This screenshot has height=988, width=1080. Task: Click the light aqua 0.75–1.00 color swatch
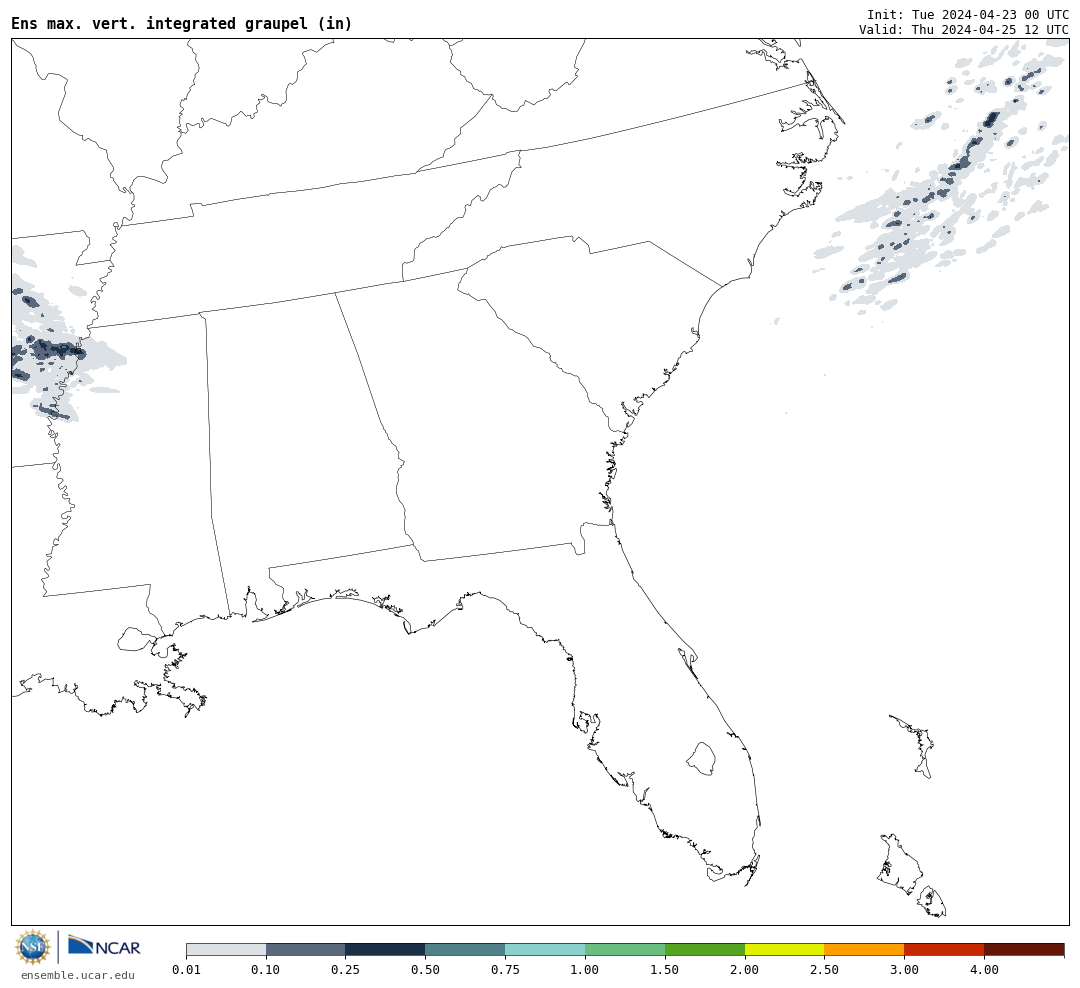click(x=546, y=949)
